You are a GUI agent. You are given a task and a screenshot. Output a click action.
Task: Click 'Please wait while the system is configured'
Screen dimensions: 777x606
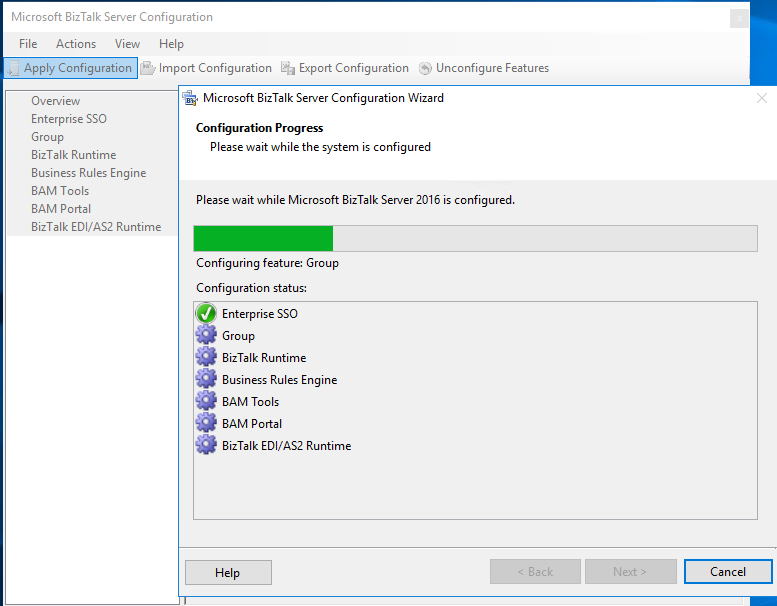coord(320,147)
